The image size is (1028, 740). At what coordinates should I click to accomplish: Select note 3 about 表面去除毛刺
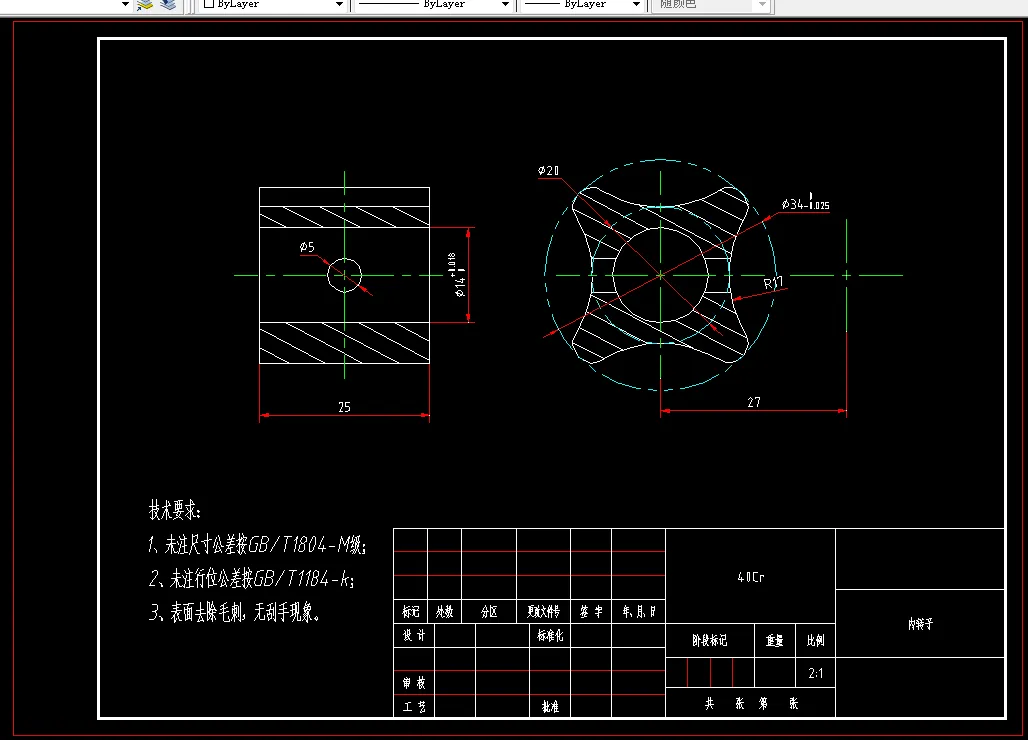[x=235, y=612]
